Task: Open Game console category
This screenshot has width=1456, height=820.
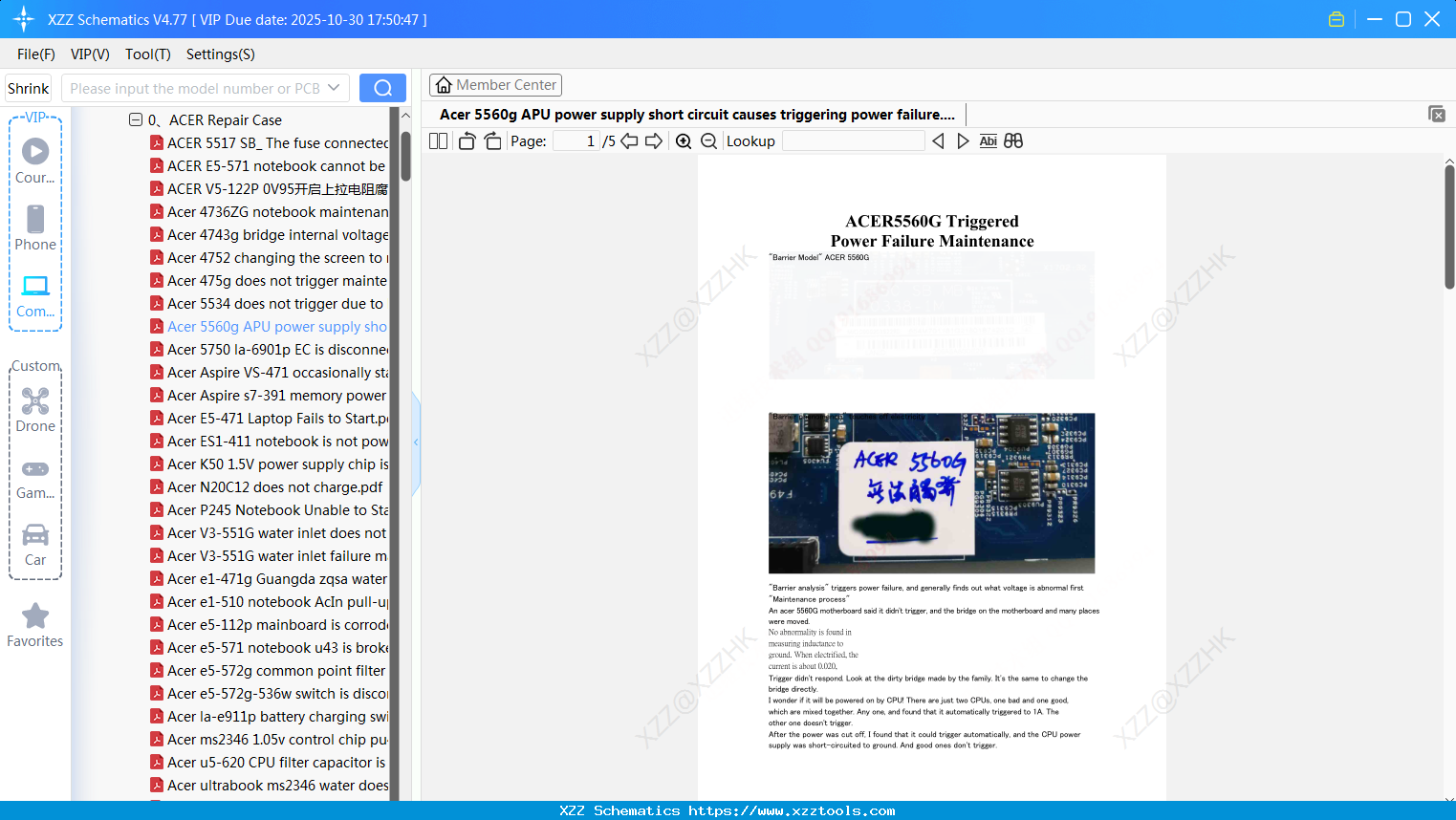Action: (x=35, y=478)
